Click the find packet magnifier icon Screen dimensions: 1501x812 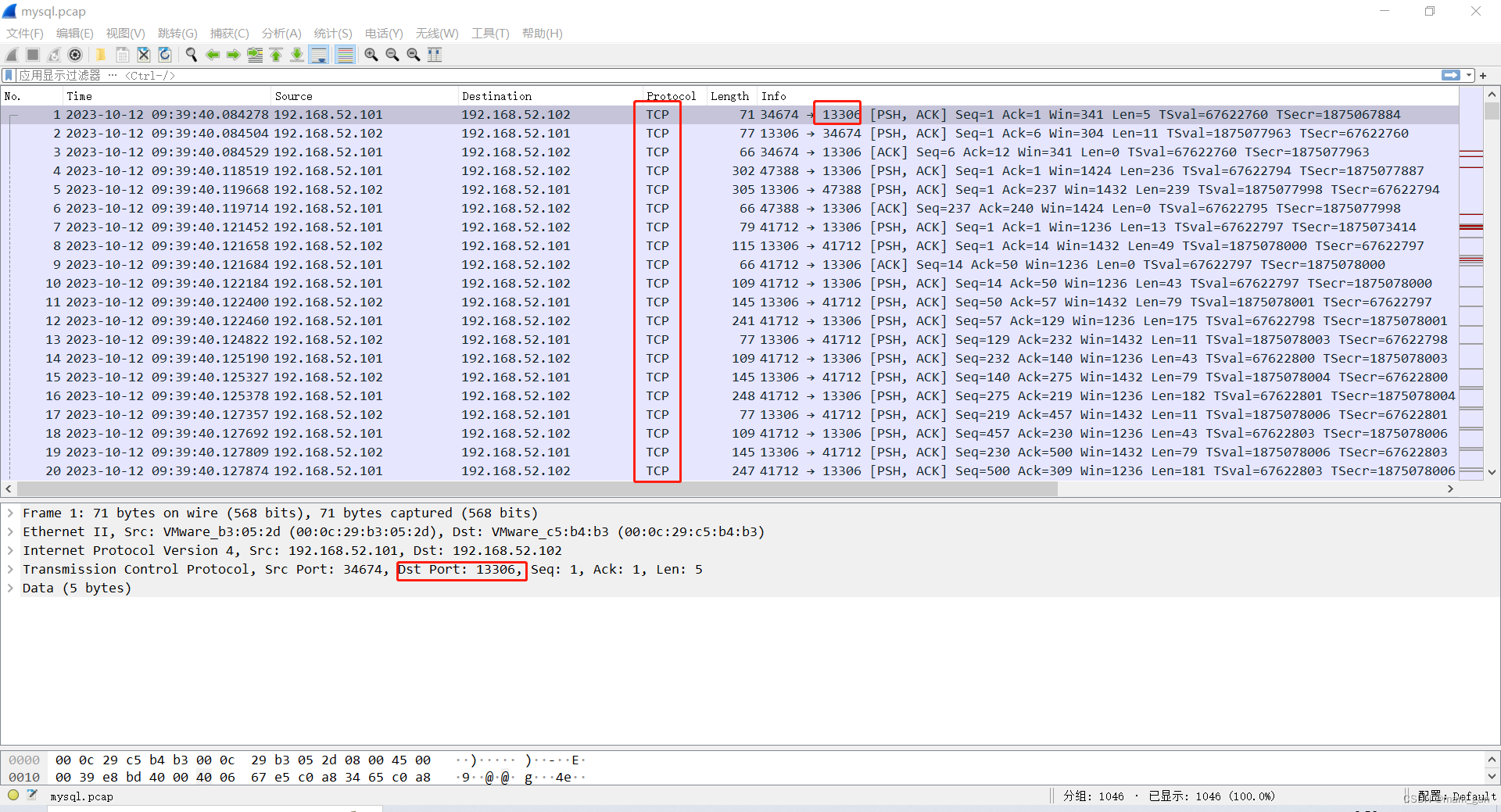pos(191,55)
